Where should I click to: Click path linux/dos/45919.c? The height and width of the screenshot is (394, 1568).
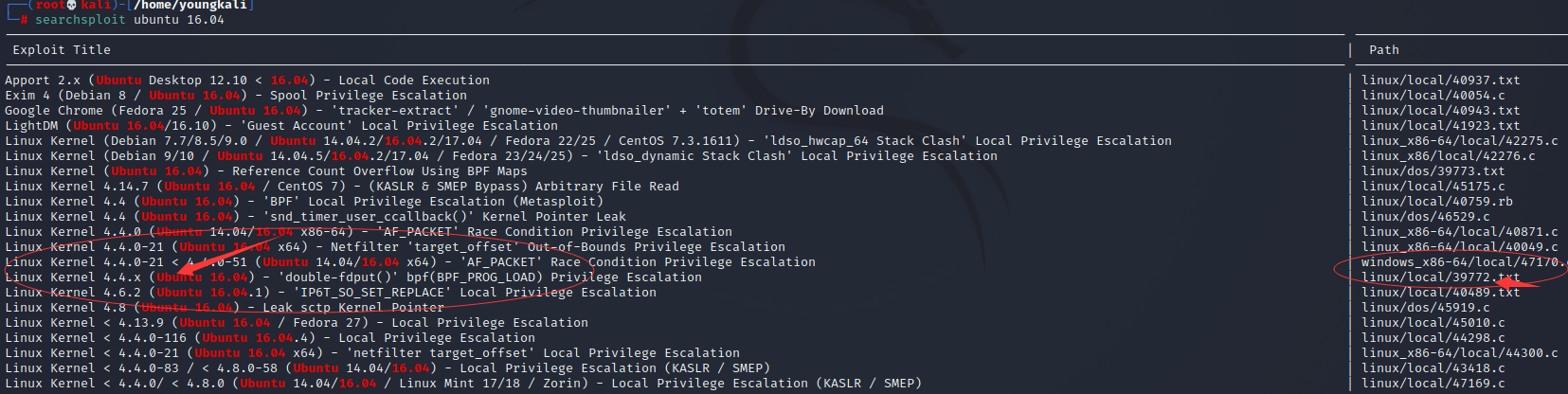tap(1425, 308)
